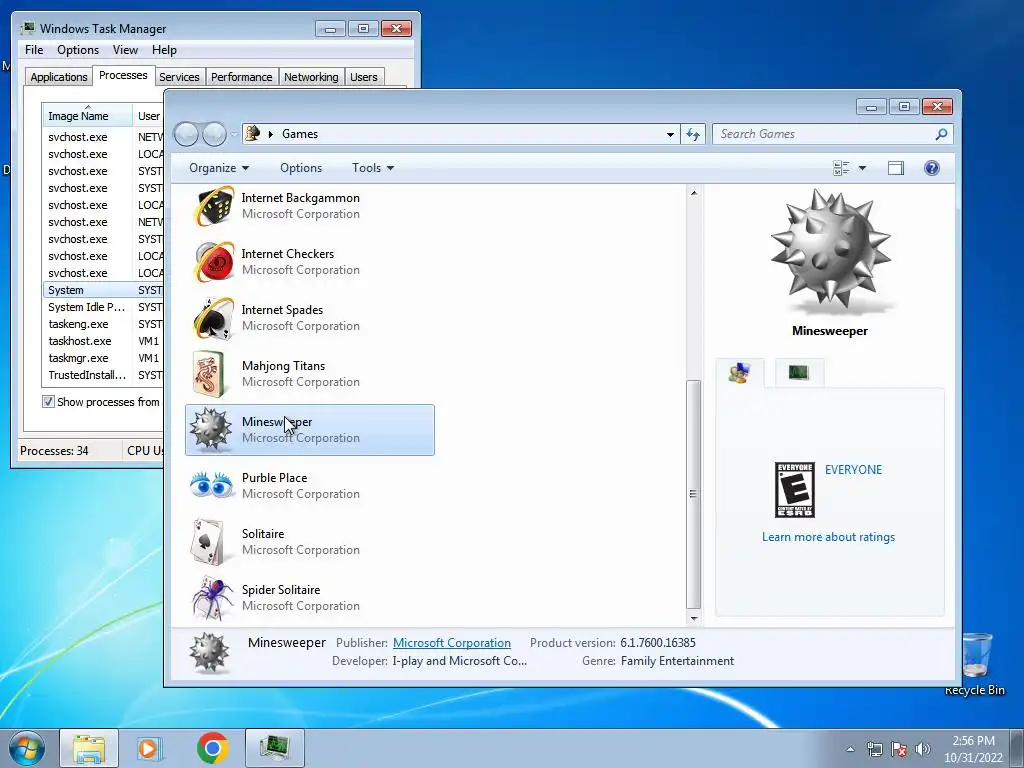Select the taskmgr.exe process

103,358
